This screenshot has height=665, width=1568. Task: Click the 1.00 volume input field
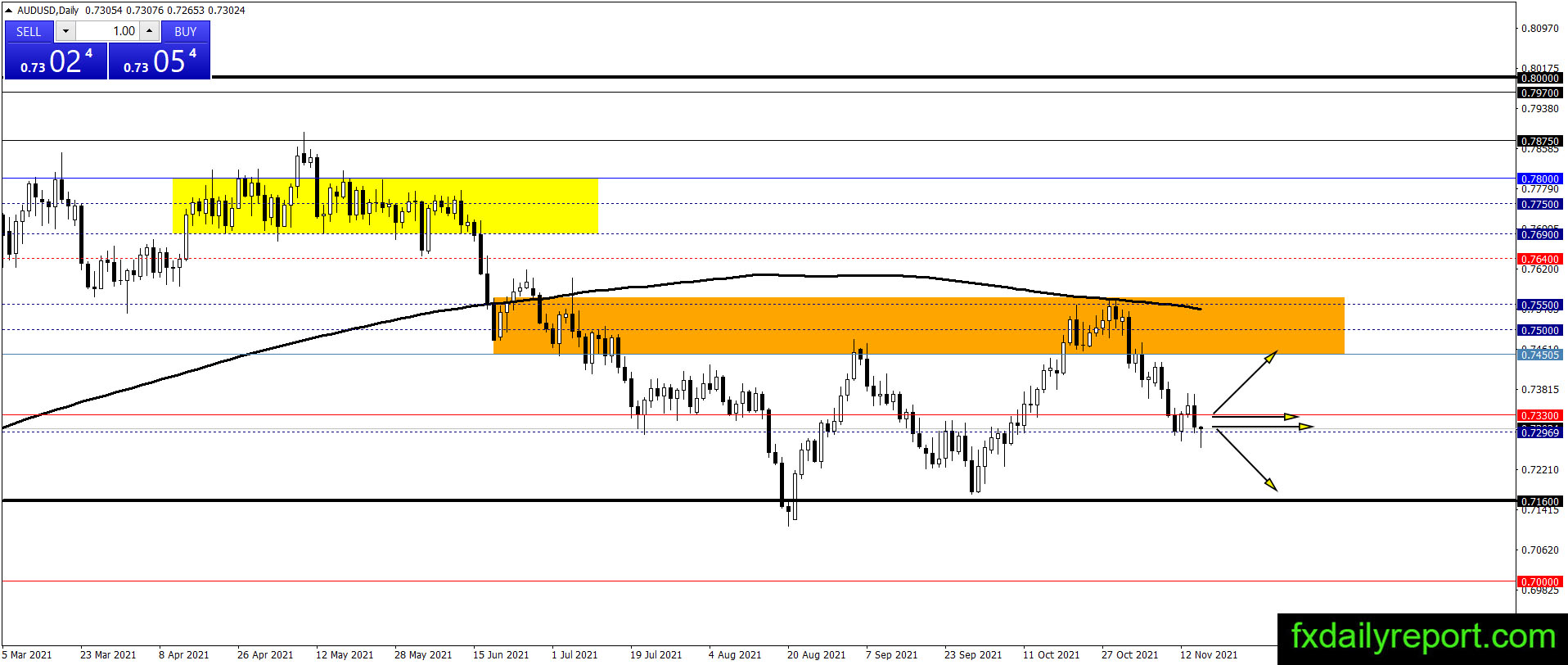tap(107, 31)
